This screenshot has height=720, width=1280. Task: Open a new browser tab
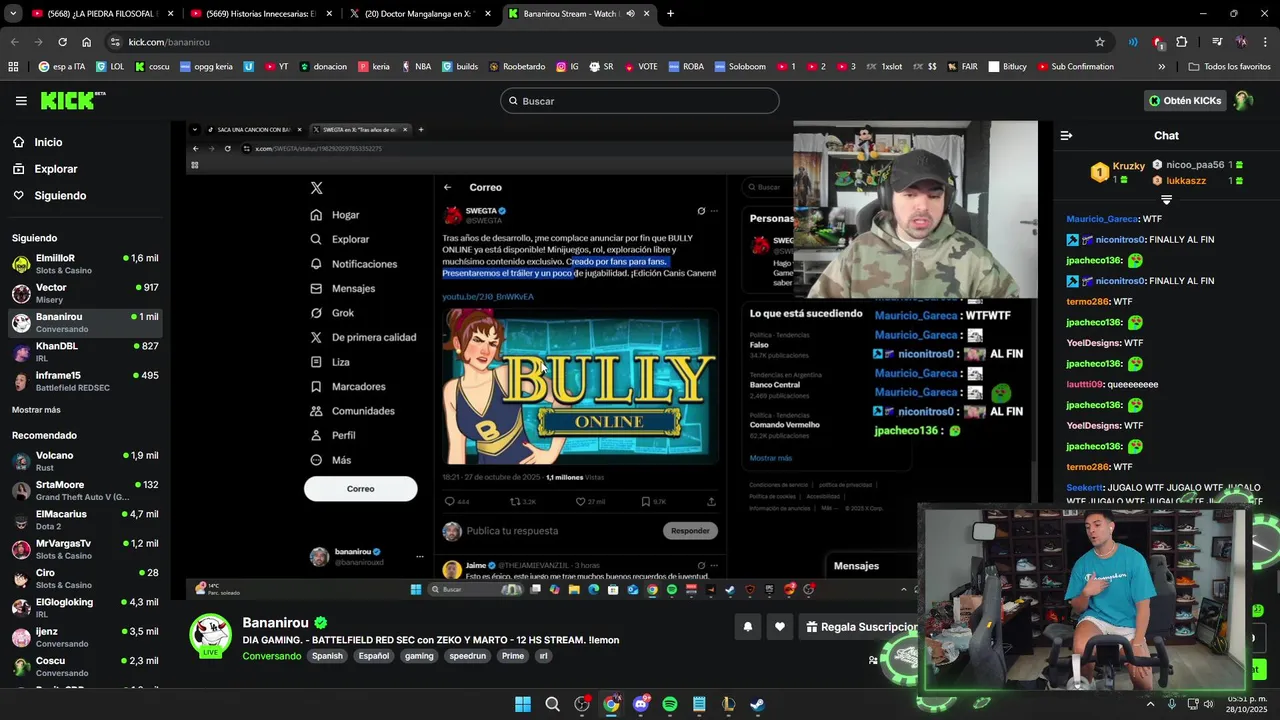pyautogui.click(x=670, y=14)
